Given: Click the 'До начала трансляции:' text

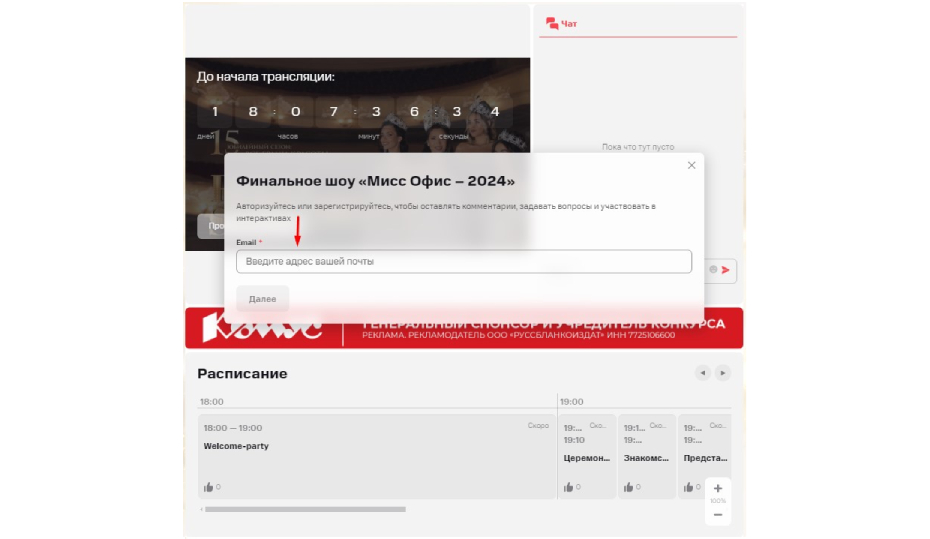Looking at the screenshot, I should 266,76.
